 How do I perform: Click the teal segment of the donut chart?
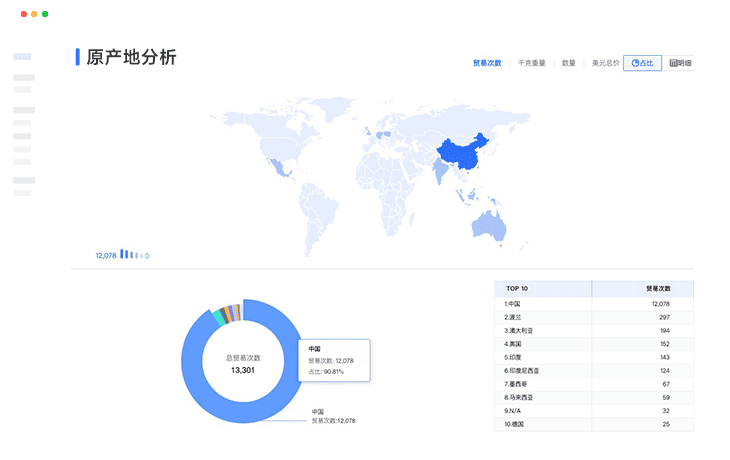[x=218, y=316]
